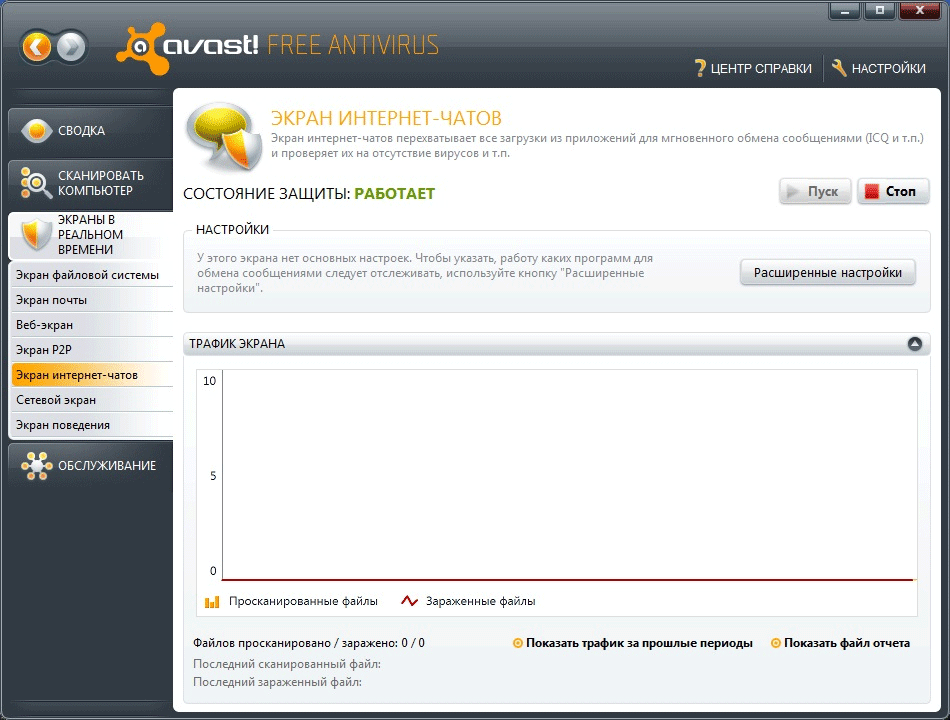Click the Расширенные настройки button
This screenshot has width=950, height=720.
point(828,273)
